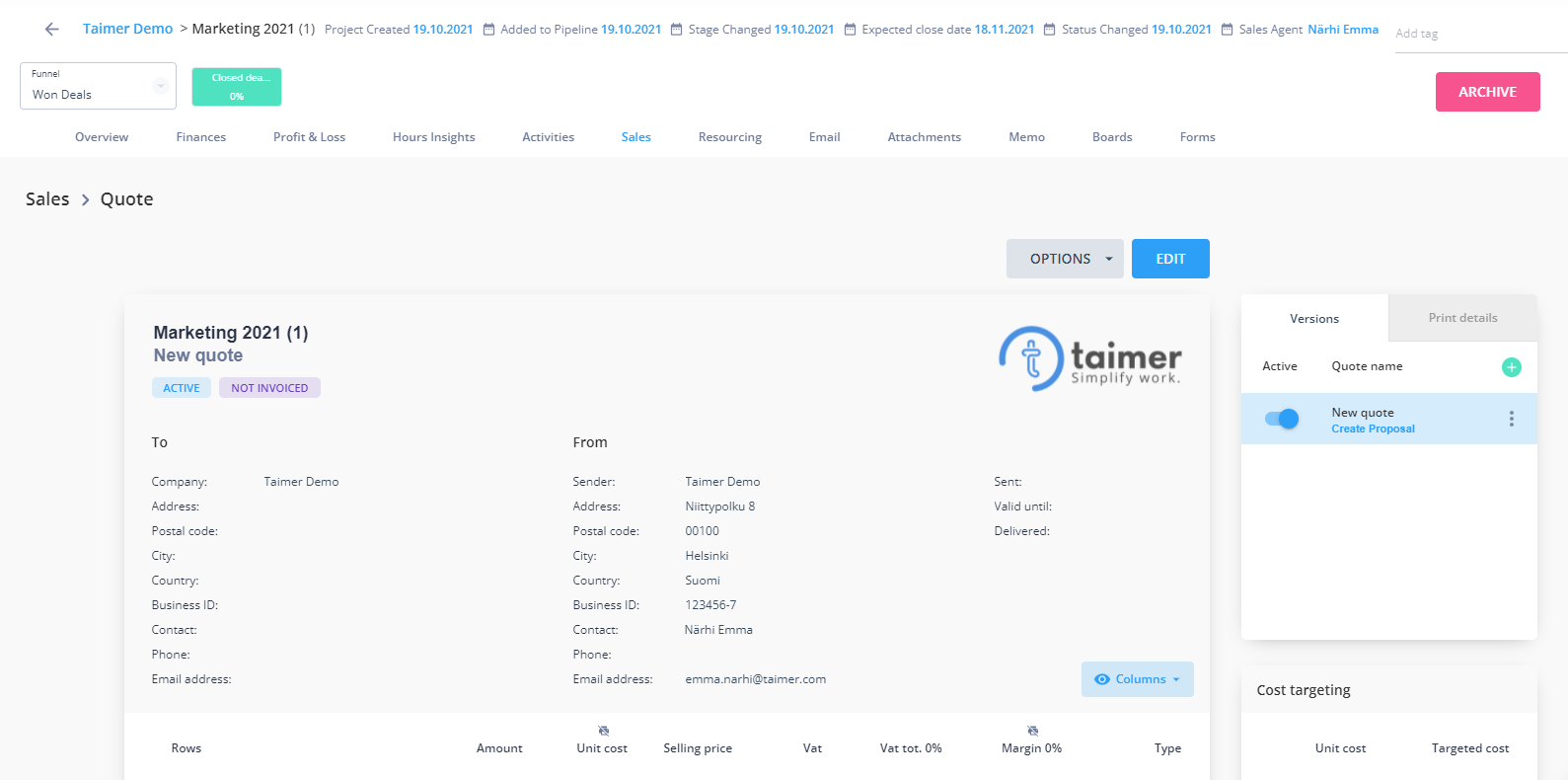The image size is (1568, 780).
Task: Click the EDIT quote button
Action: pos(1170,259)
